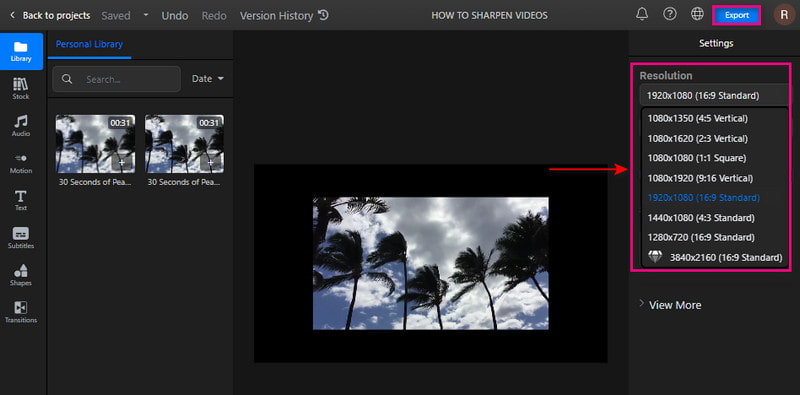Click Redo in the top bar
The width and height of the screenshot is (800, 395).
[x=214, y=15]
